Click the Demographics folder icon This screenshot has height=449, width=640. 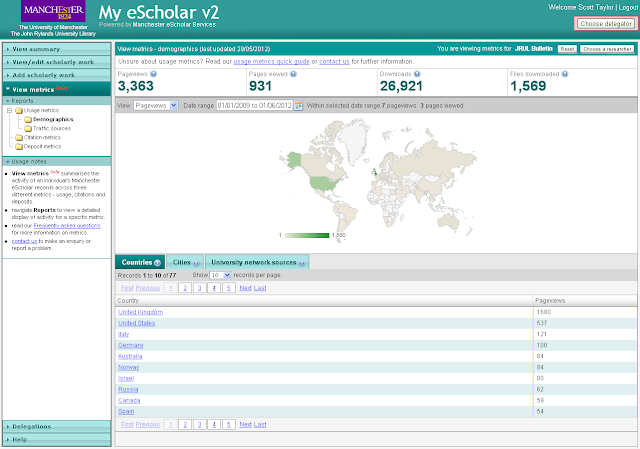click(x=28, y=120)
